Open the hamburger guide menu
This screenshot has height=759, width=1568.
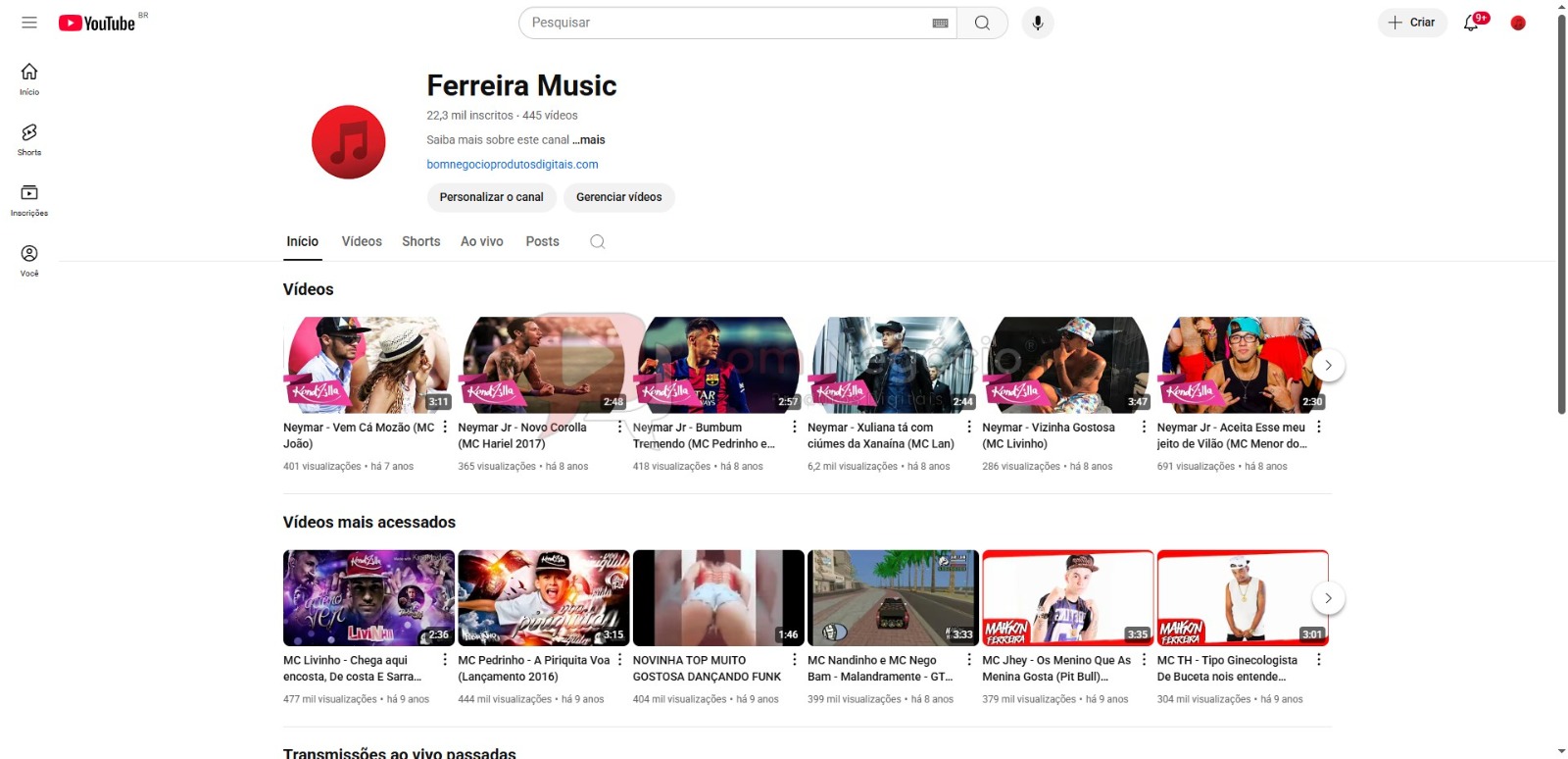(x=29, y=23)
